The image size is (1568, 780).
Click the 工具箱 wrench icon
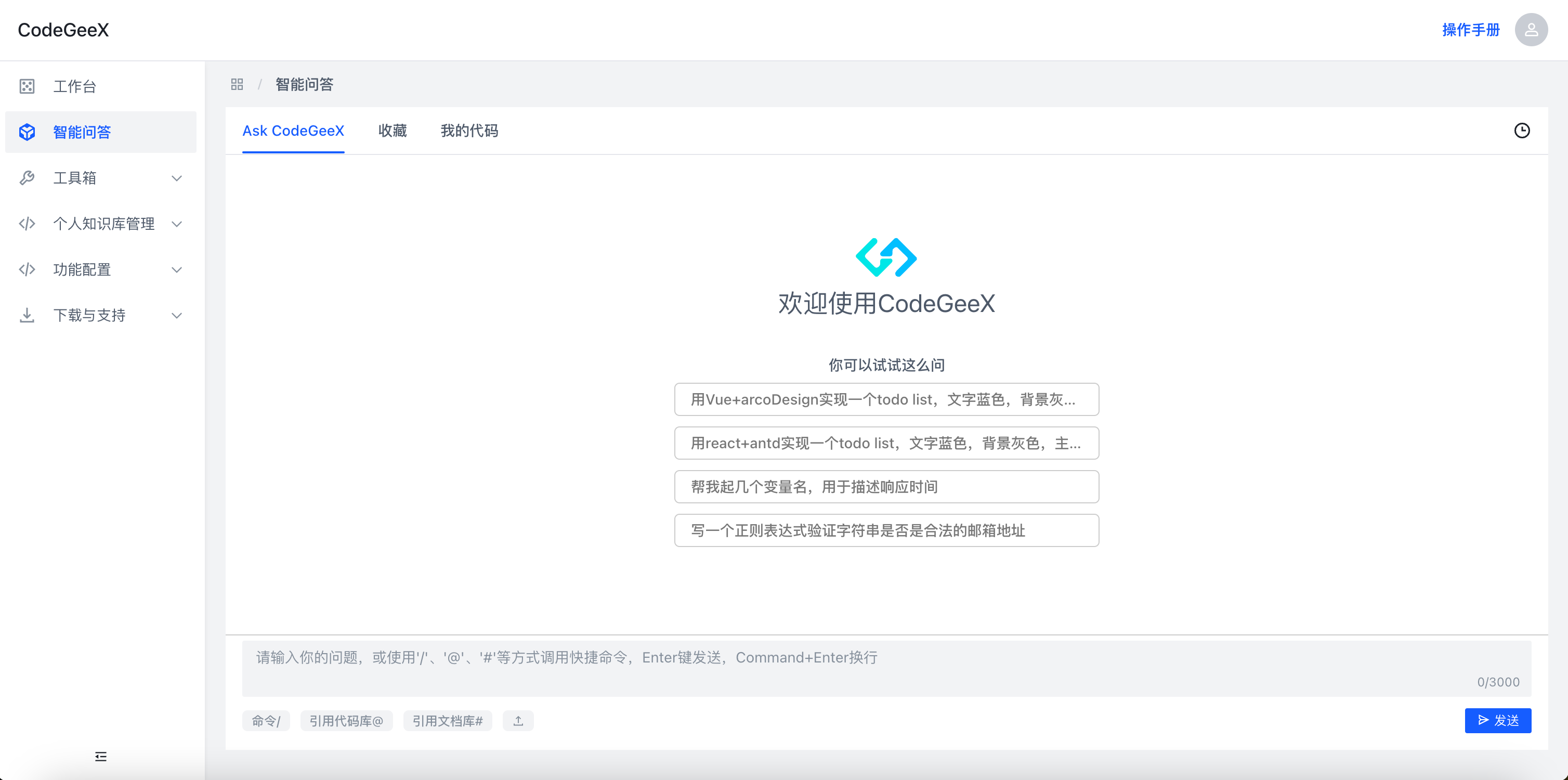[x=27, y=178]
